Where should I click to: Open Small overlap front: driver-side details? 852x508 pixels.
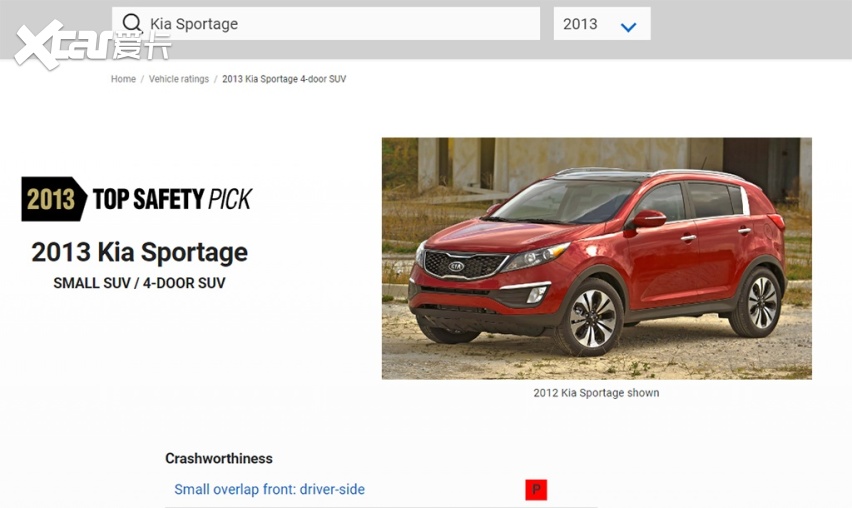(270, 490)
